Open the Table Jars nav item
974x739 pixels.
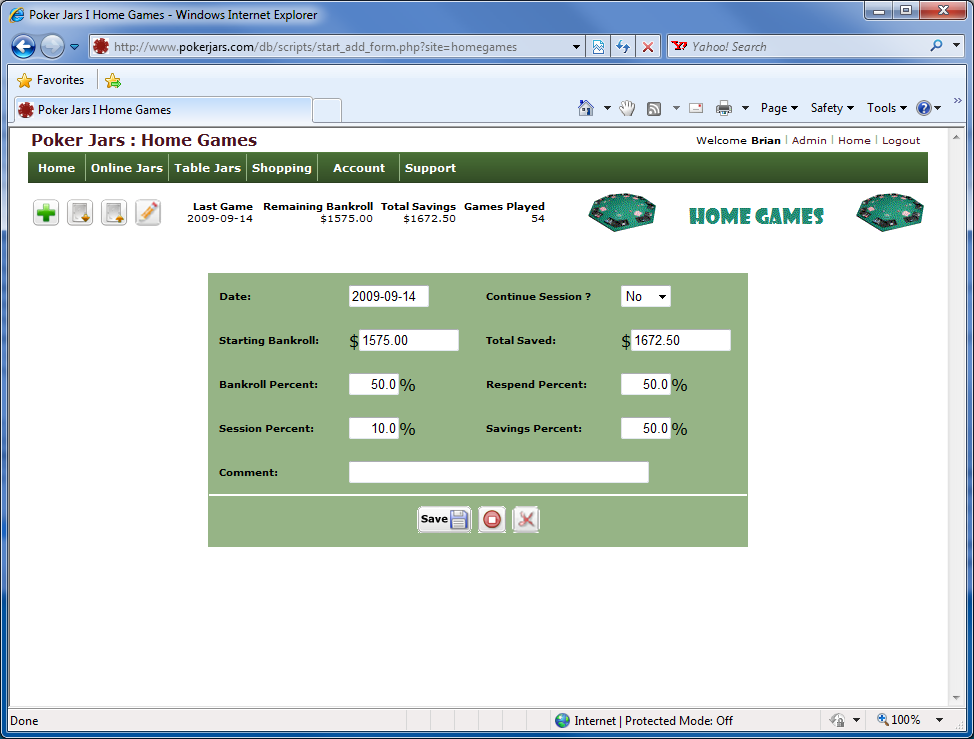point(207,168)
